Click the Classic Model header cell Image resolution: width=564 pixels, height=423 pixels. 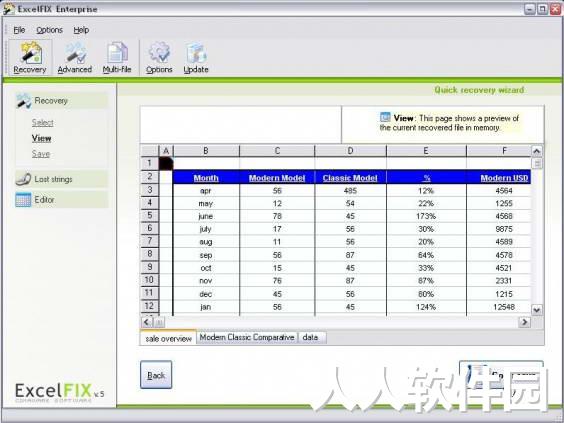tap(350, 178)
